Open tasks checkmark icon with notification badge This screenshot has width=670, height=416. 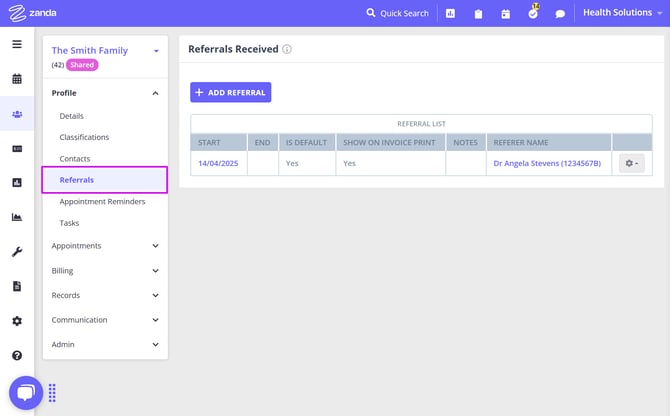pos(533,13)
